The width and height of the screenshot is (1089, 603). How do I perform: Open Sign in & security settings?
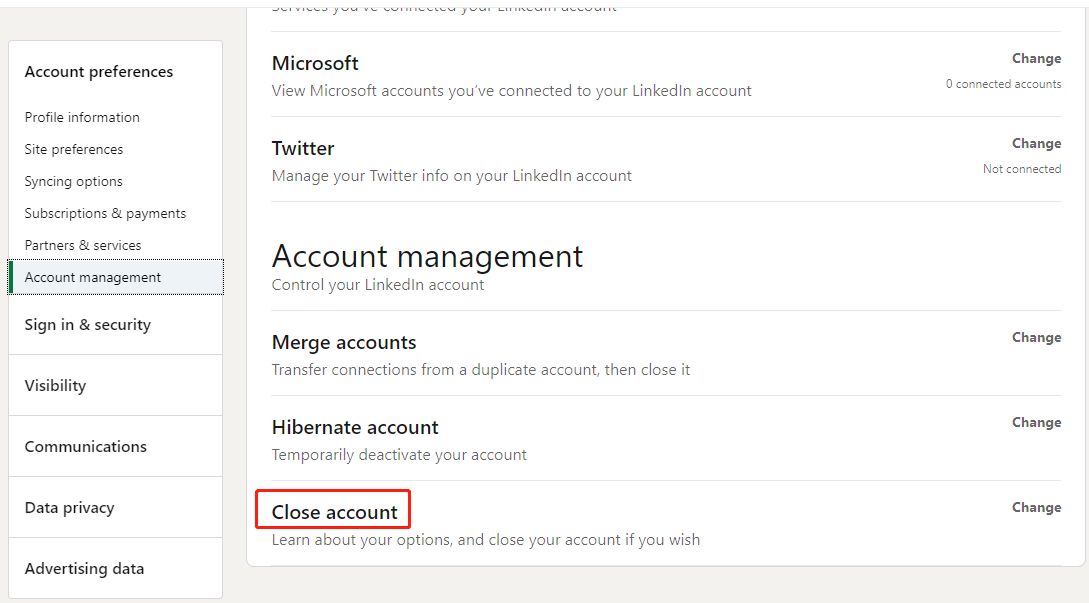87,324
